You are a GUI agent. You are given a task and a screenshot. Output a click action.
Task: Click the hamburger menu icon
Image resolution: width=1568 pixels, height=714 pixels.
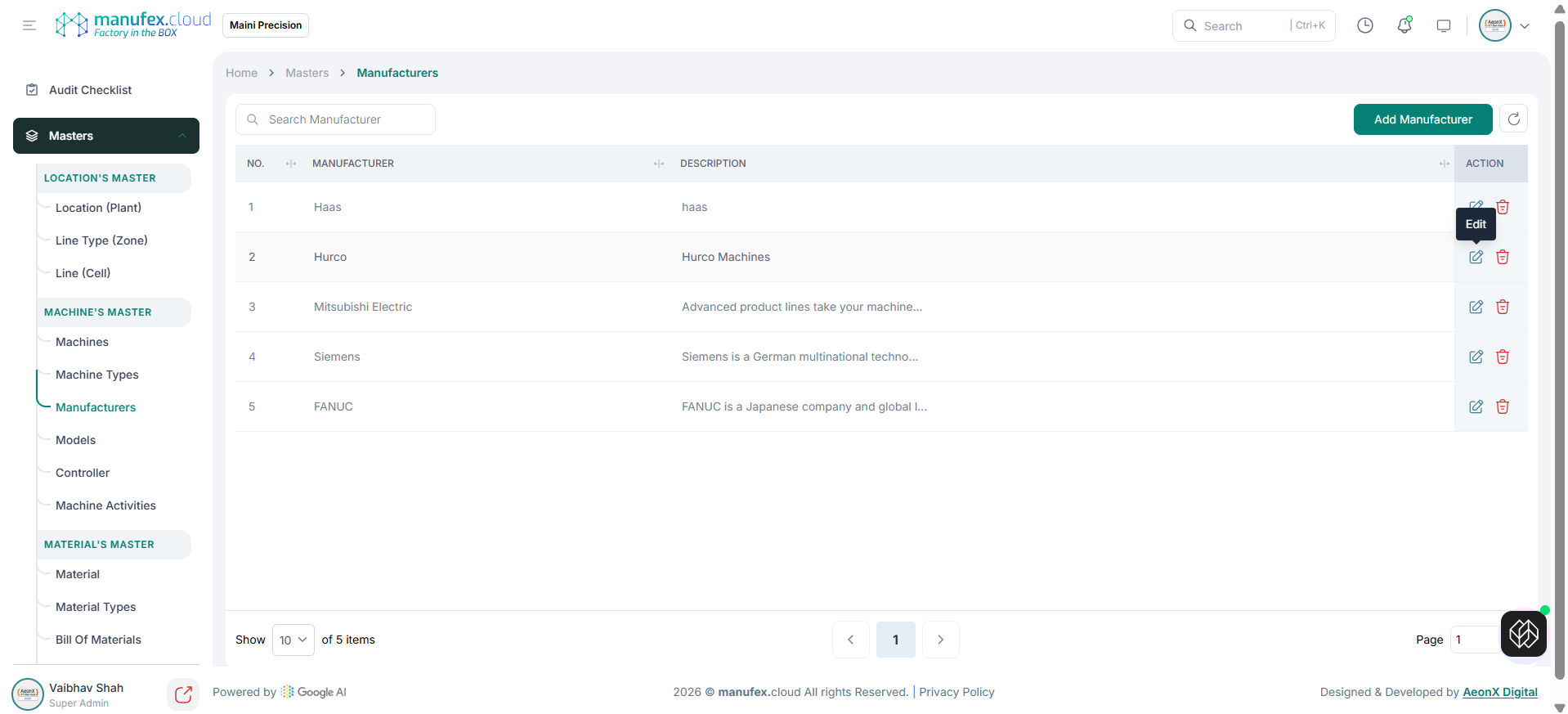coord(29,25)
